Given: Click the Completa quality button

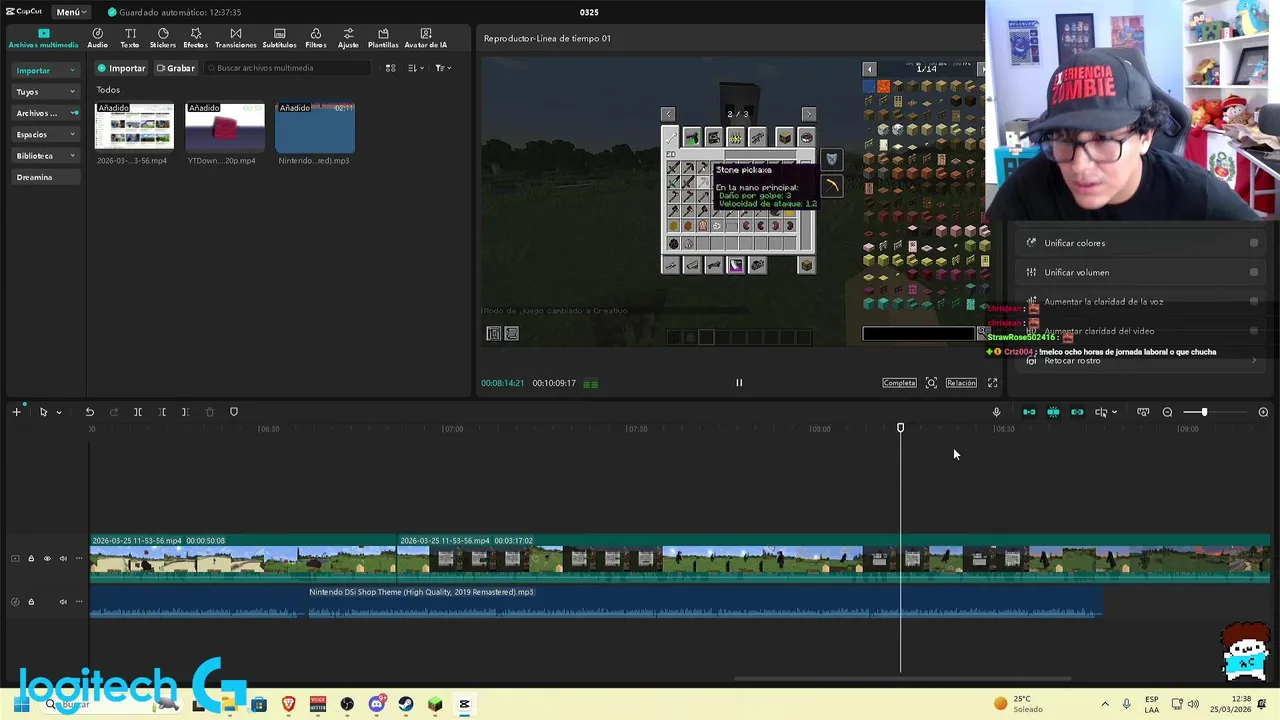Looking at the screenshot, I should 899,383.
